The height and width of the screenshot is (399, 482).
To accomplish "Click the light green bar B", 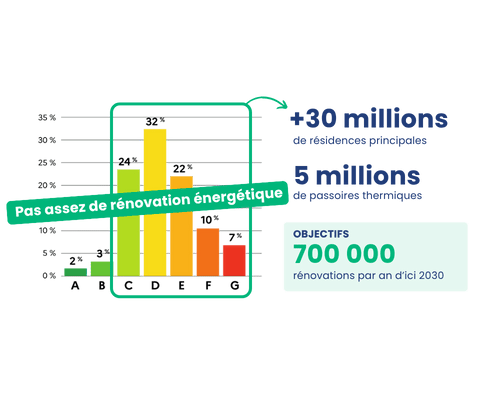I will click(102, 269).
